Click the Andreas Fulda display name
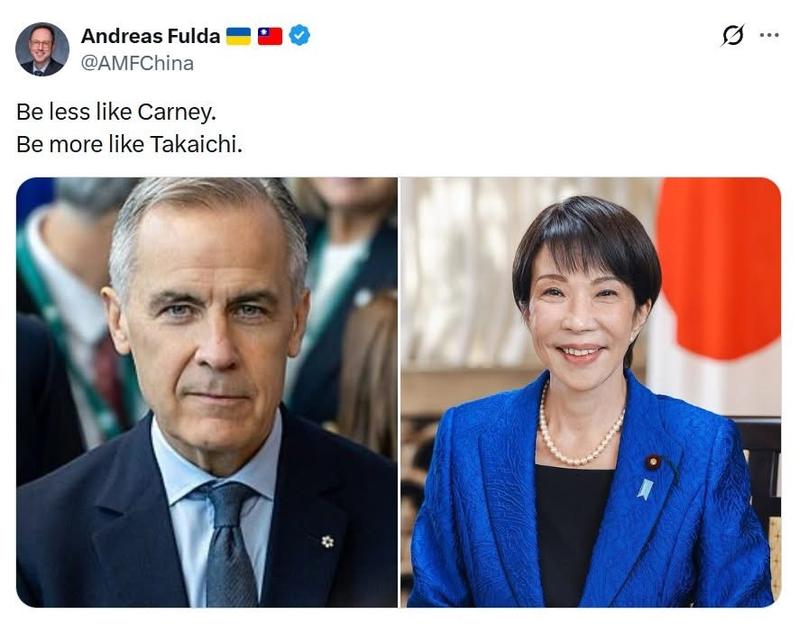This screenshot has width=800, height=630. pyautogui.click(x=151, y=36)
